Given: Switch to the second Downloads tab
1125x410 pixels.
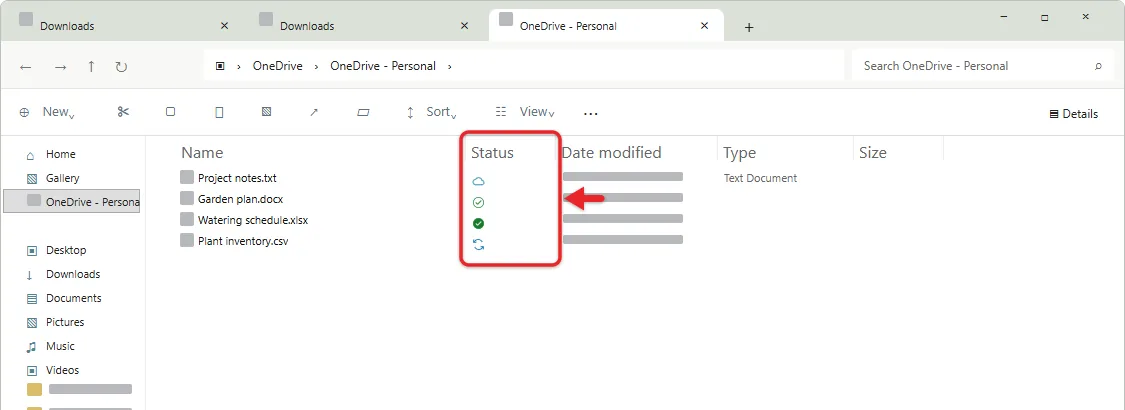Looking at the screenshot, I should (365, 25).
